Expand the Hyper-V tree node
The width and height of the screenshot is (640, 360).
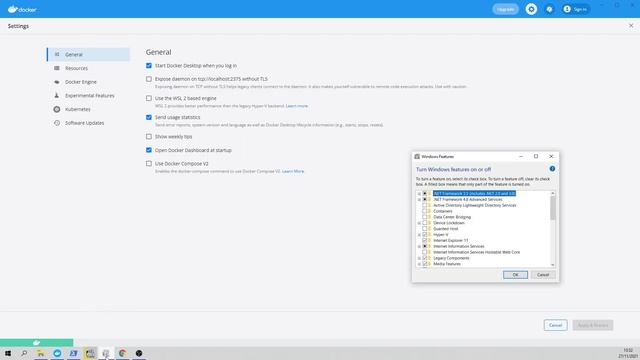point(419,235)
